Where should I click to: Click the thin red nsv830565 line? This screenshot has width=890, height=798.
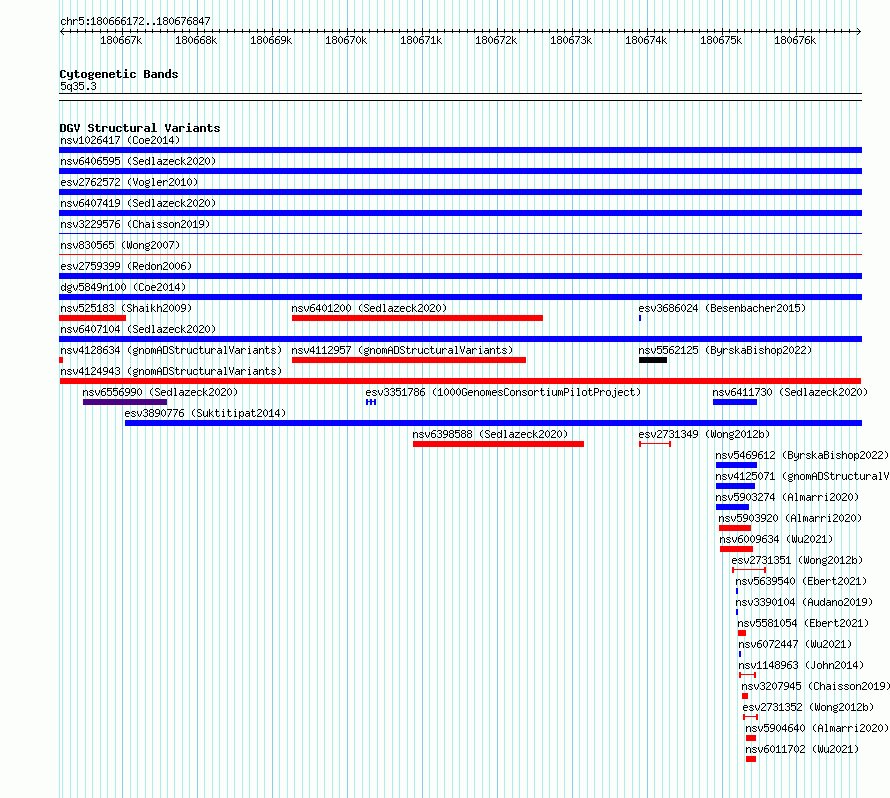tap(460, 255)
